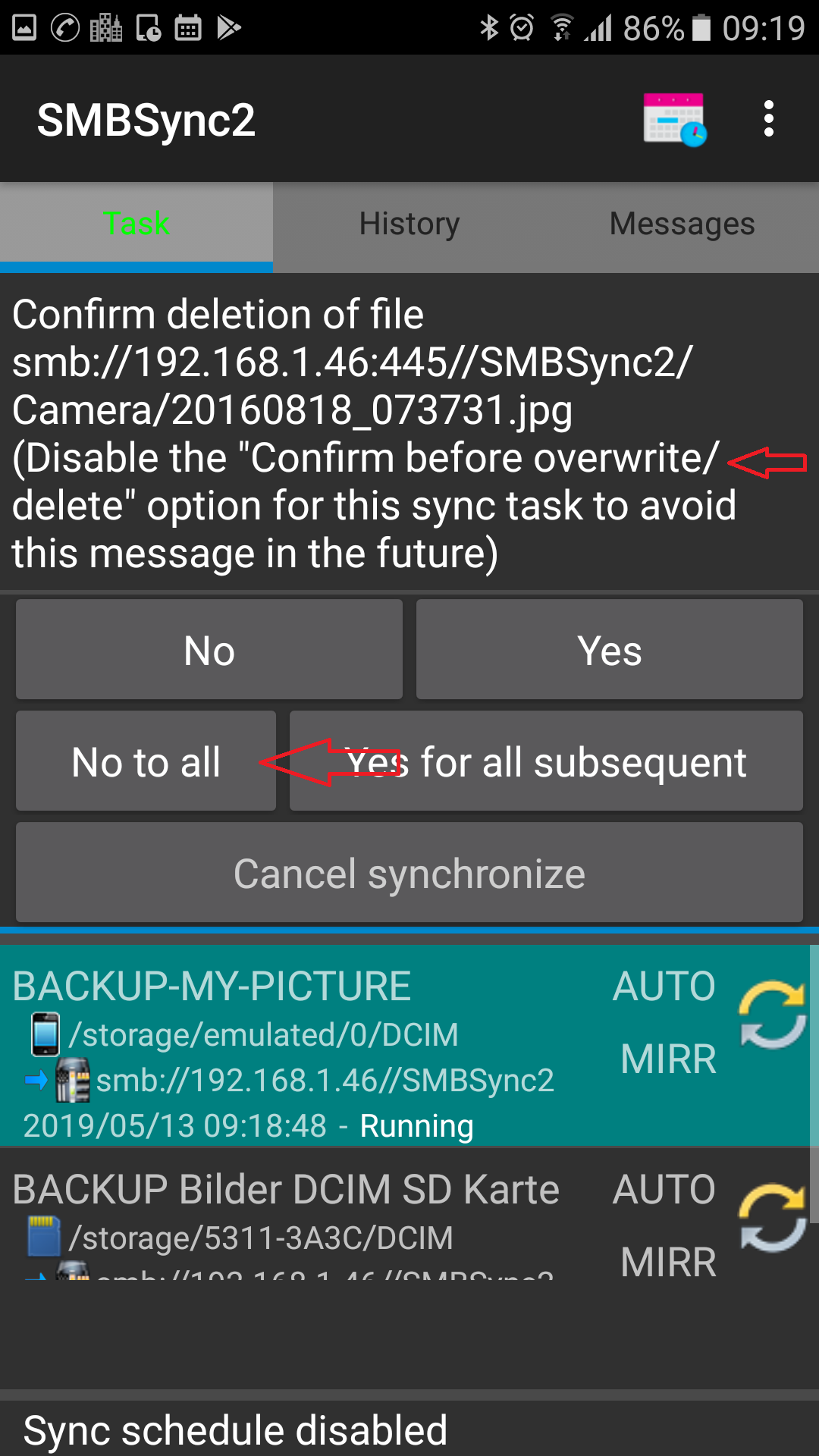Tap the No to all button

coord(146,761)
